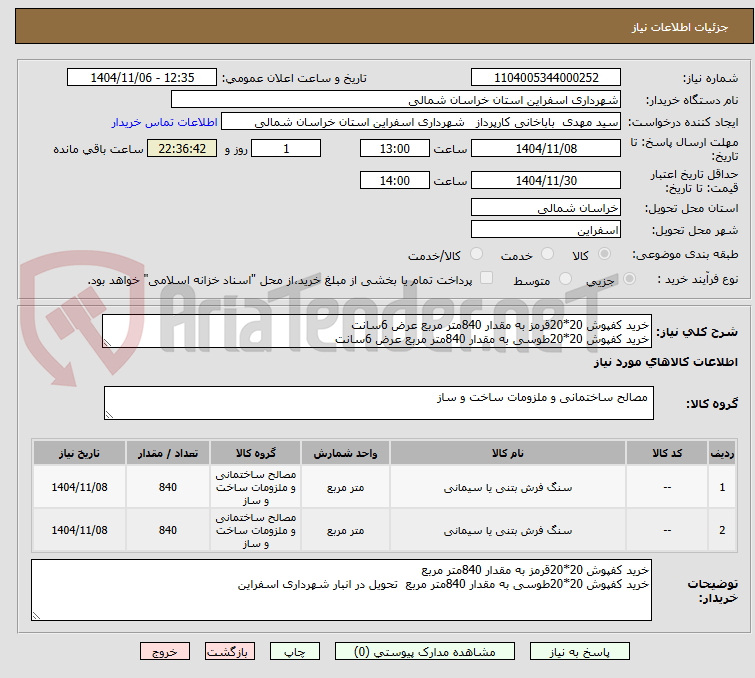Select the کالا/خدمت radio button
Screen dimensions: 755x678
476,254
